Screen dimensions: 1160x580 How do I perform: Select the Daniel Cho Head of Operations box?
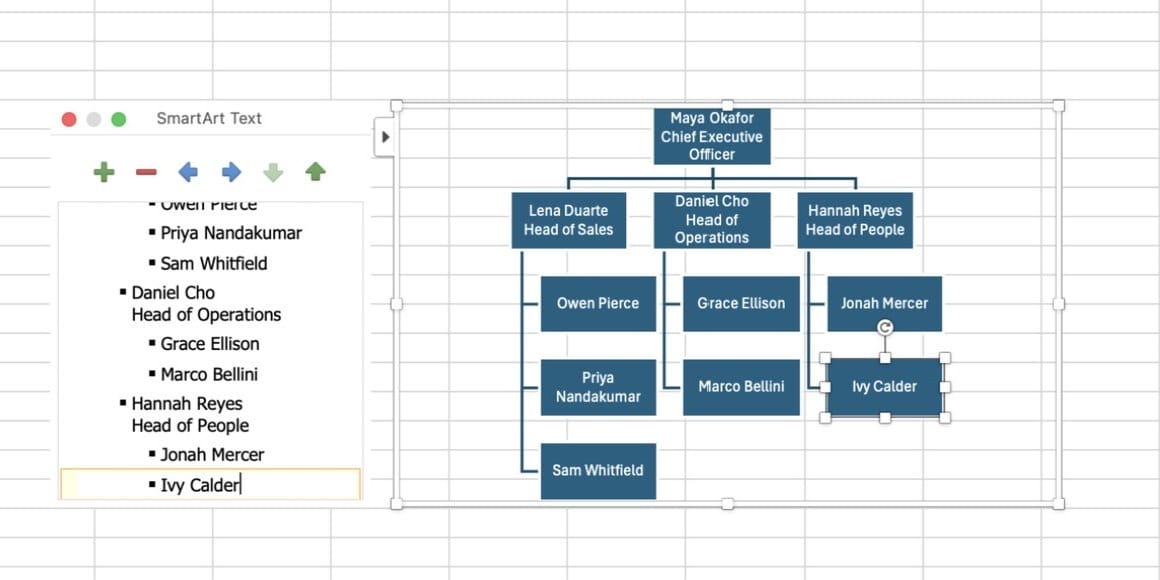coord(712,220)
